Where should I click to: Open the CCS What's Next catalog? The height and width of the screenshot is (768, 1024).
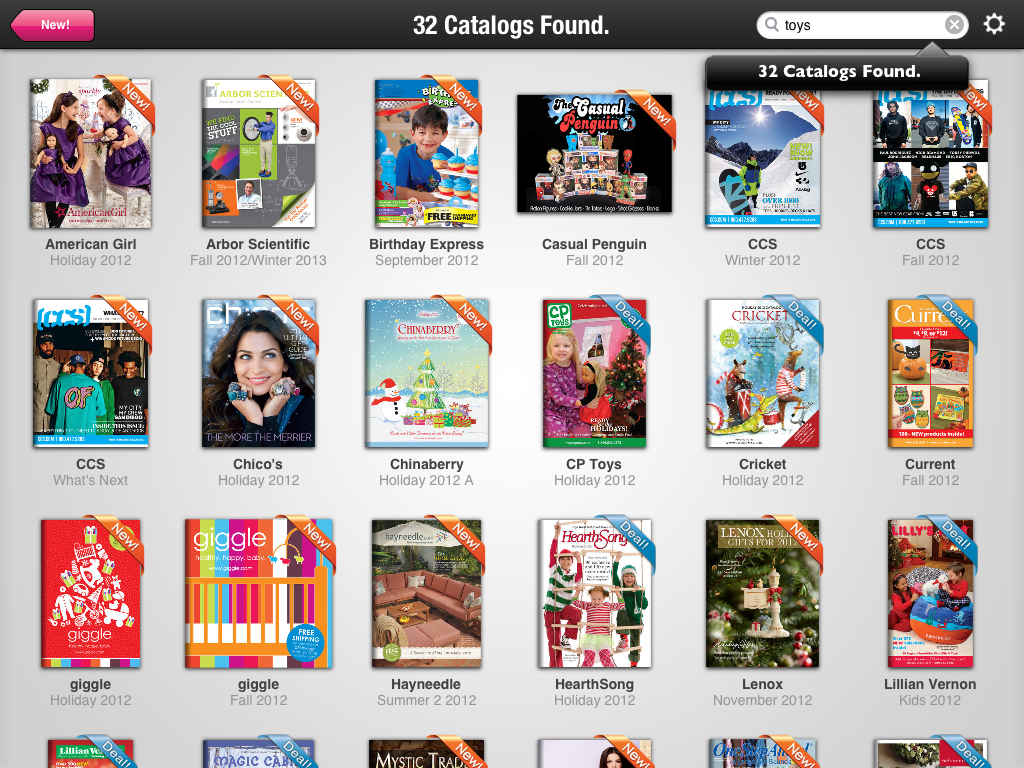tap(90, 374)
